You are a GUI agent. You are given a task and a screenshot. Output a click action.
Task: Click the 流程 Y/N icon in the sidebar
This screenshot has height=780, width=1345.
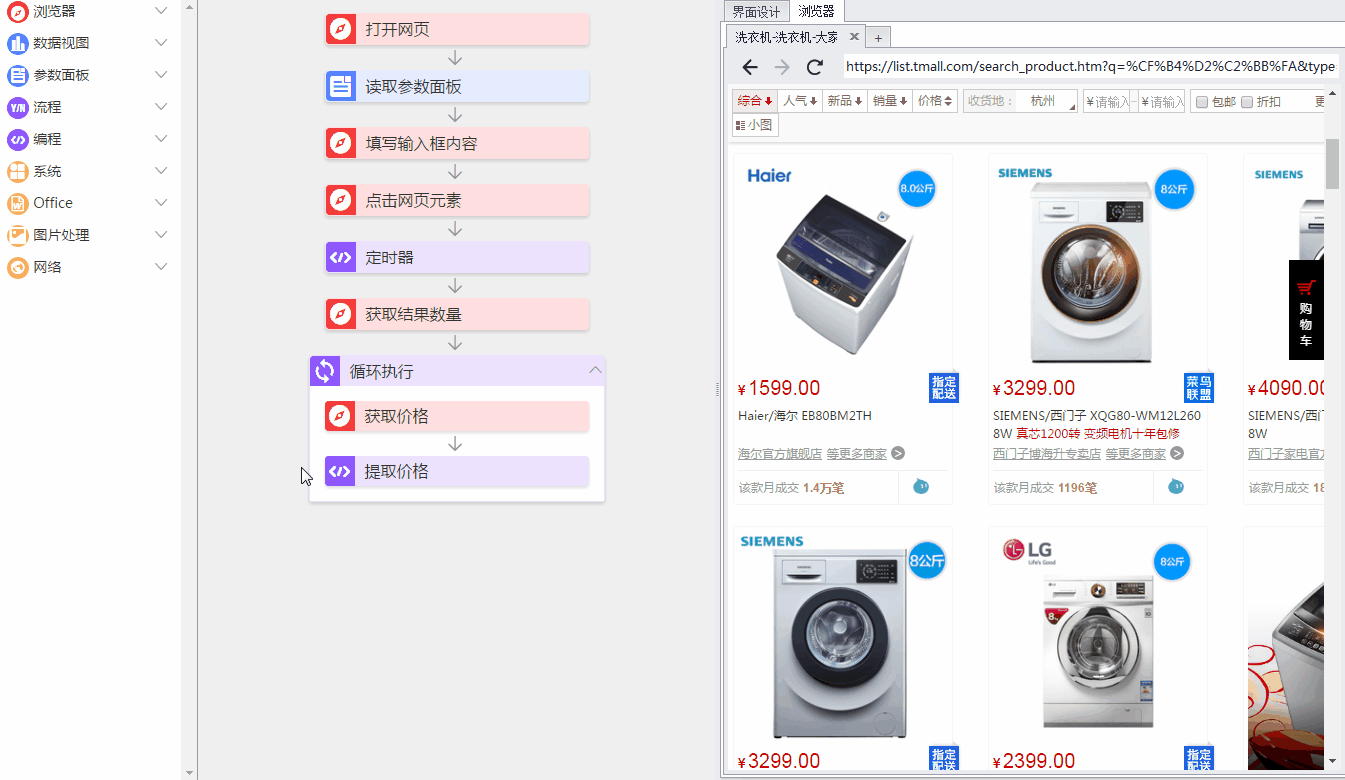(x=17, y=107)
